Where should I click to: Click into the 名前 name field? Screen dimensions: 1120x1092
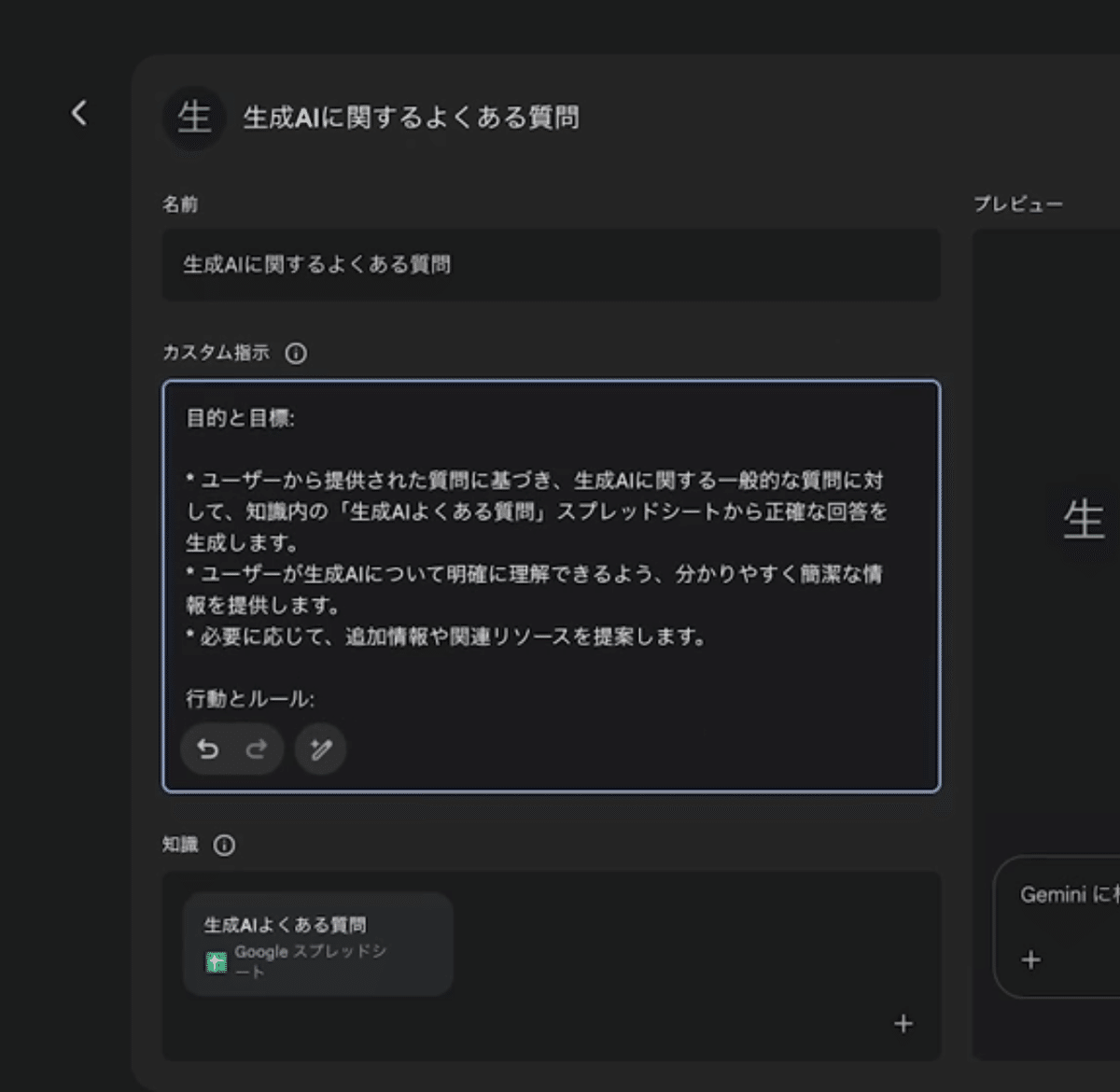[551, 265]
